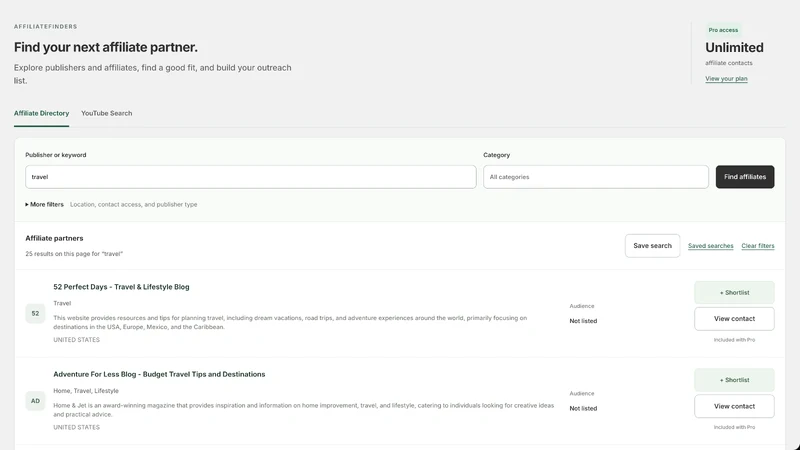Click the Save search button

coord(653,246)
